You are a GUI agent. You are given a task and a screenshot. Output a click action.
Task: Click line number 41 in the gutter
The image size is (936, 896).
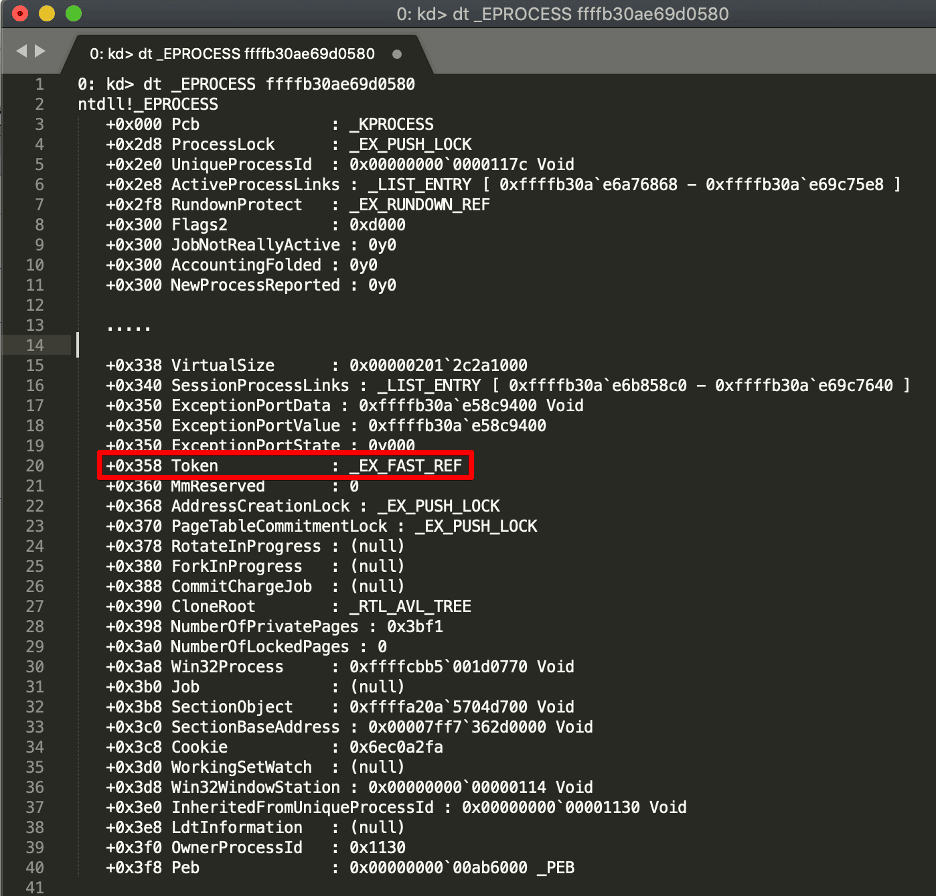click(37, 888)
